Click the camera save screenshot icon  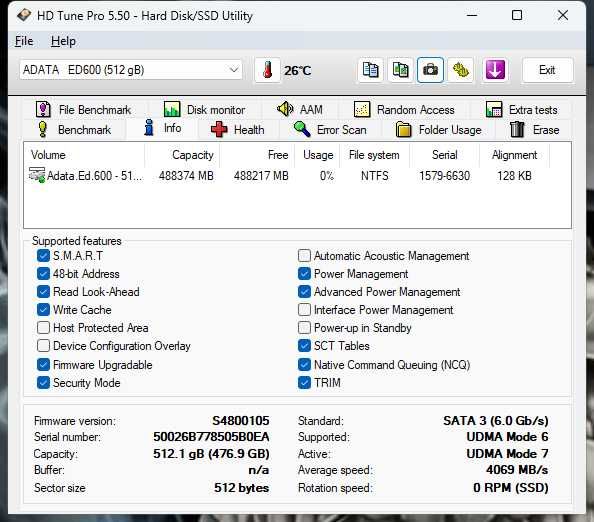430,70
